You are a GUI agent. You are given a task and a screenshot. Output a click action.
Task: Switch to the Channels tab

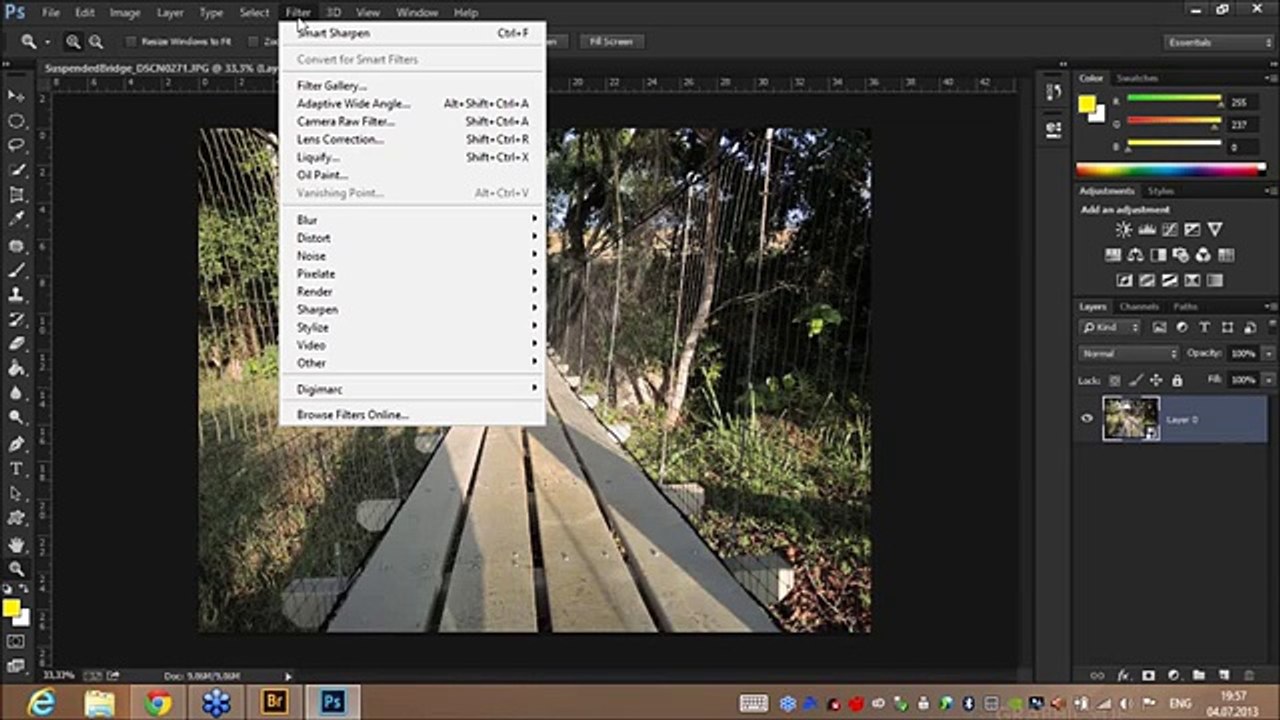coord(1139,306)
